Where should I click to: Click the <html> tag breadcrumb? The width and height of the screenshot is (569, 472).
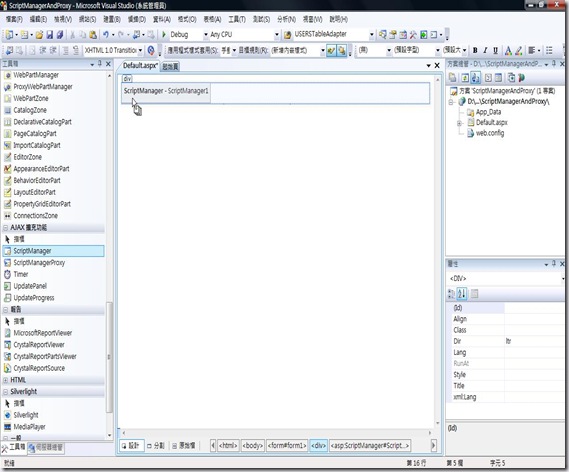coord(228,445)
